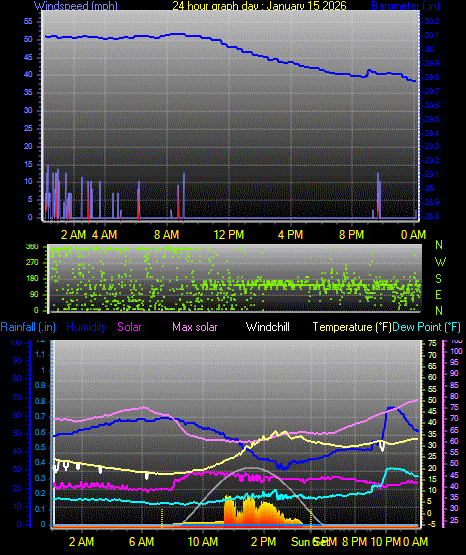The height and width of the screenshot is (555, 466).
Task: Click the 0.7 rainfall axis value
Action: pyautogui.click(x=40, y=416)
